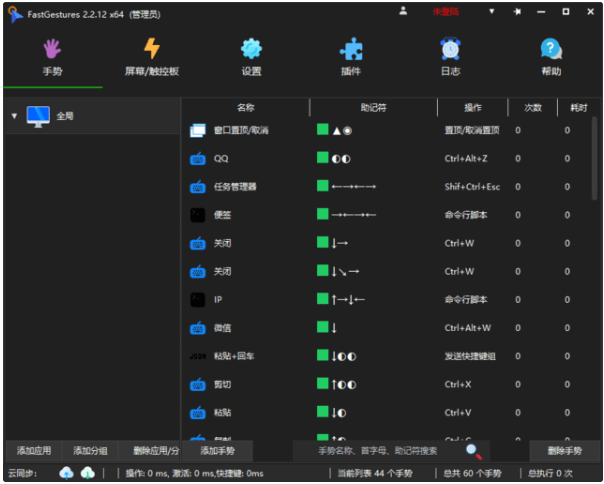Click the pin window icon

click(x=517, y=12)
